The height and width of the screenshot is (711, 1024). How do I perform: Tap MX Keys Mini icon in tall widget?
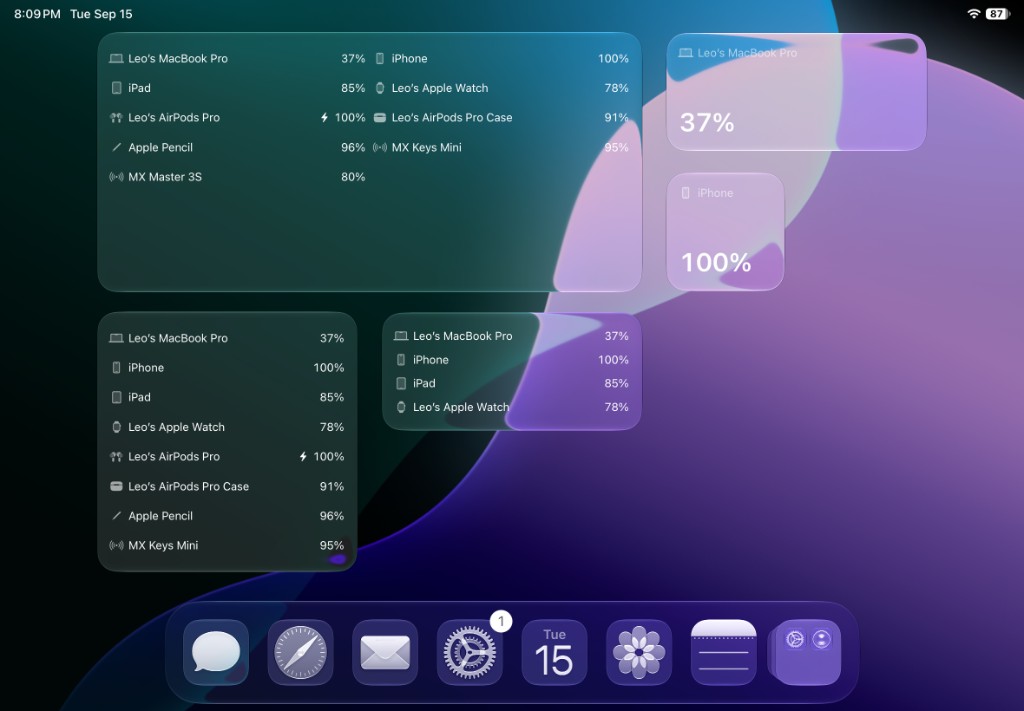116,545
